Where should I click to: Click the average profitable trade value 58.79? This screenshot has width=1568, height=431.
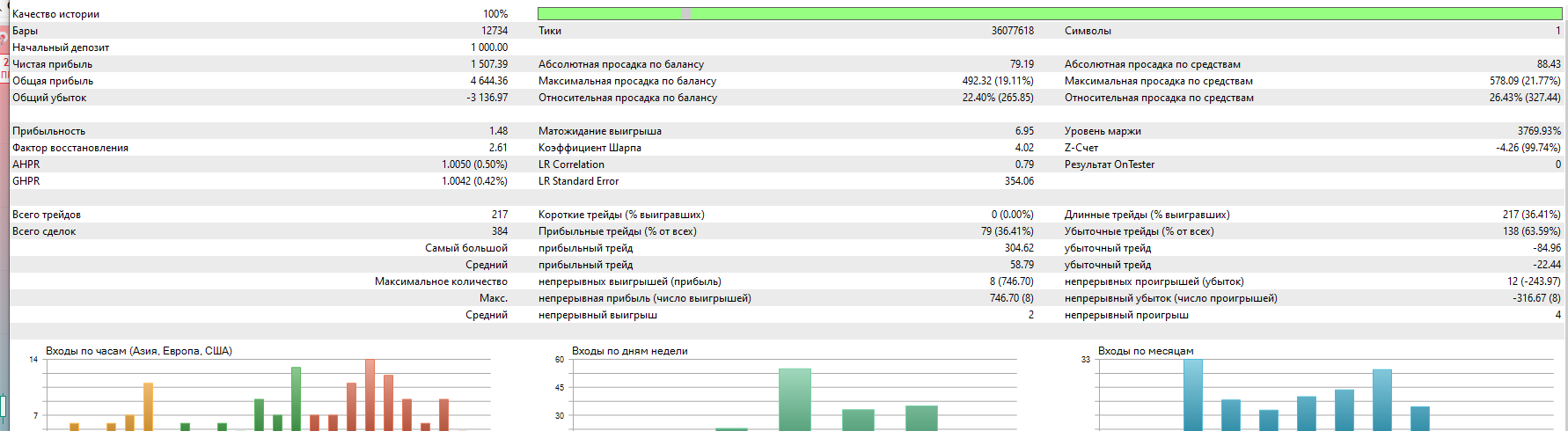(x=1022, y=265)
